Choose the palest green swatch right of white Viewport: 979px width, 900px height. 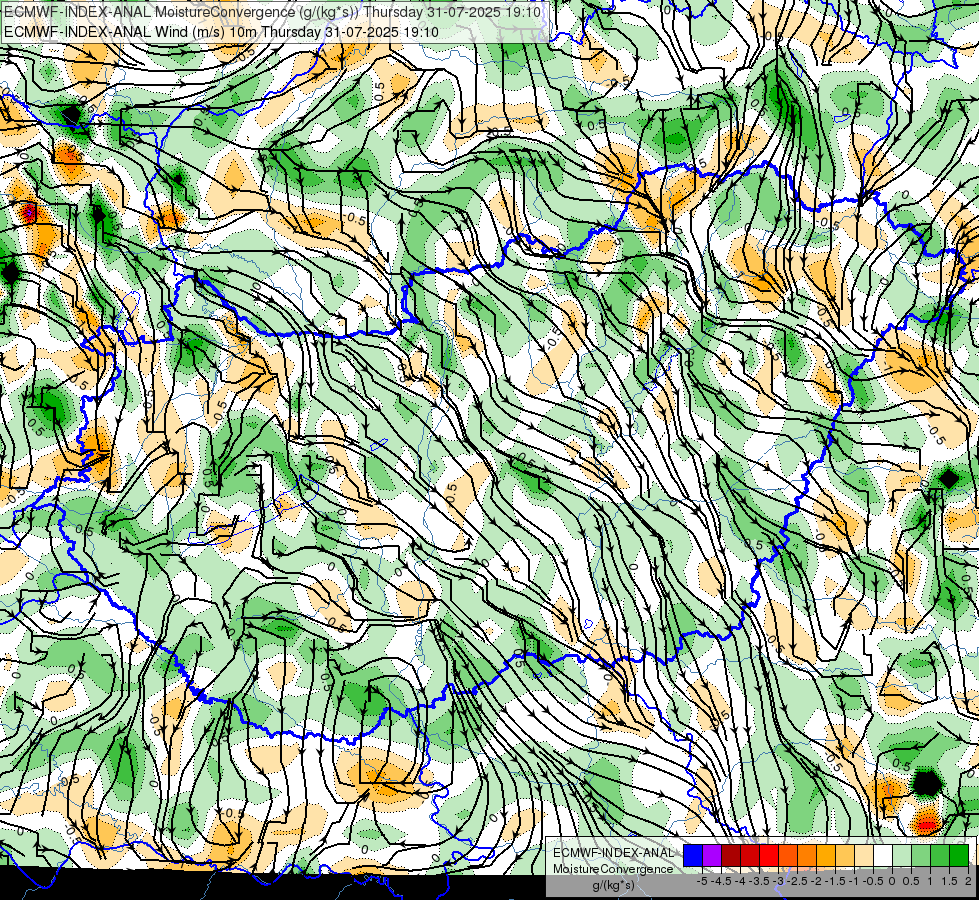click(x=902, y=855)
